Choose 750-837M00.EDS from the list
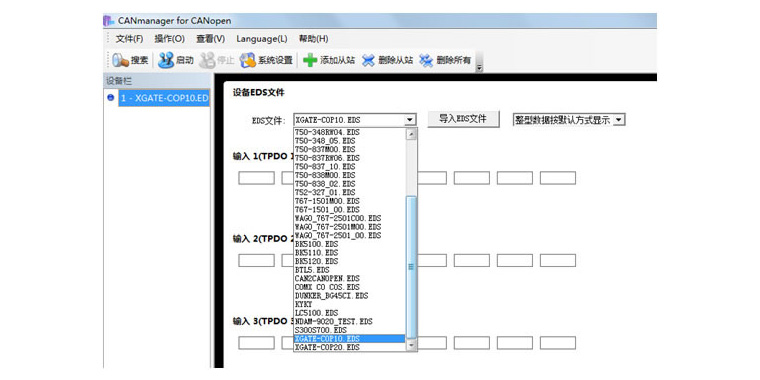 tap(349, 149)
